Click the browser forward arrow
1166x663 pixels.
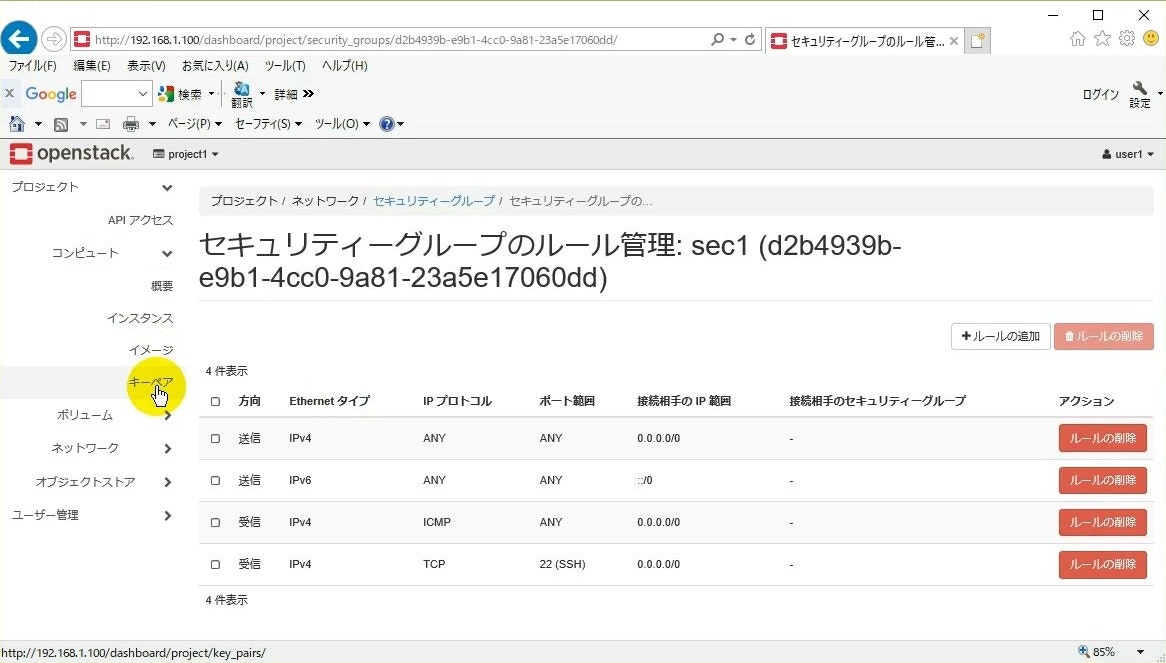[53, 39]
